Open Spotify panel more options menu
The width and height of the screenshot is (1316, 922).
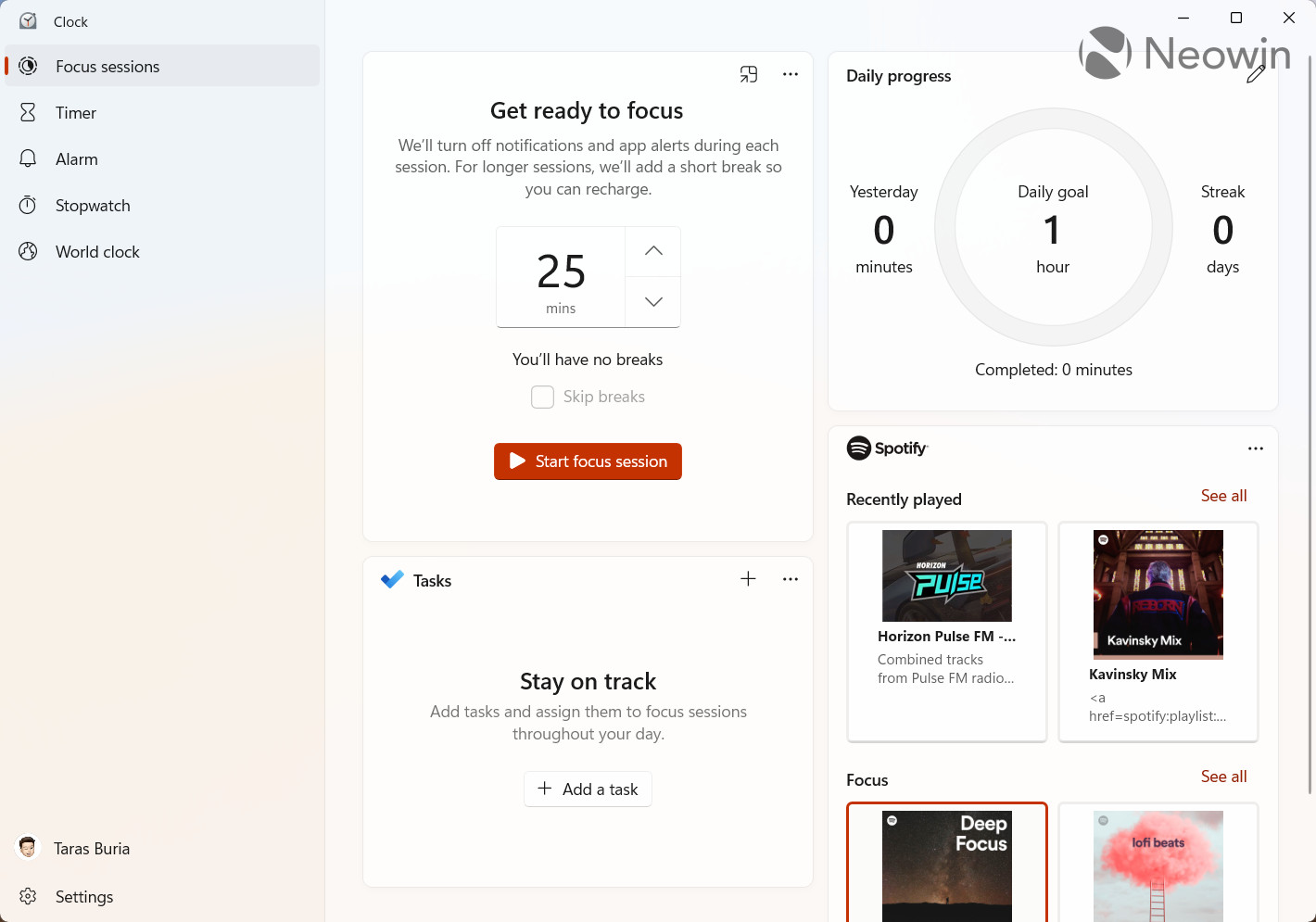(1256, 448)
